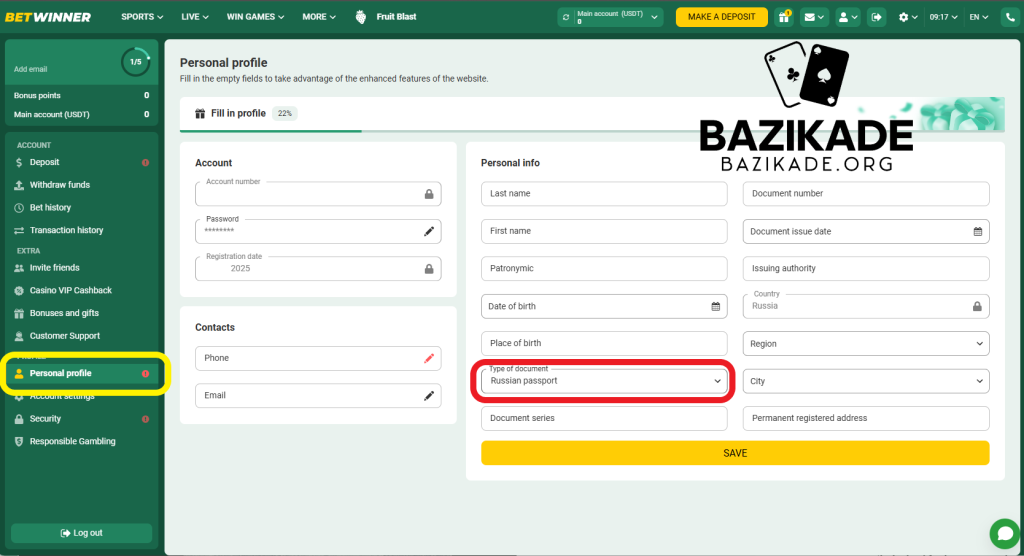
Task: Open the City dropdown
Action: pyautogui.click(x=866, y=382)
